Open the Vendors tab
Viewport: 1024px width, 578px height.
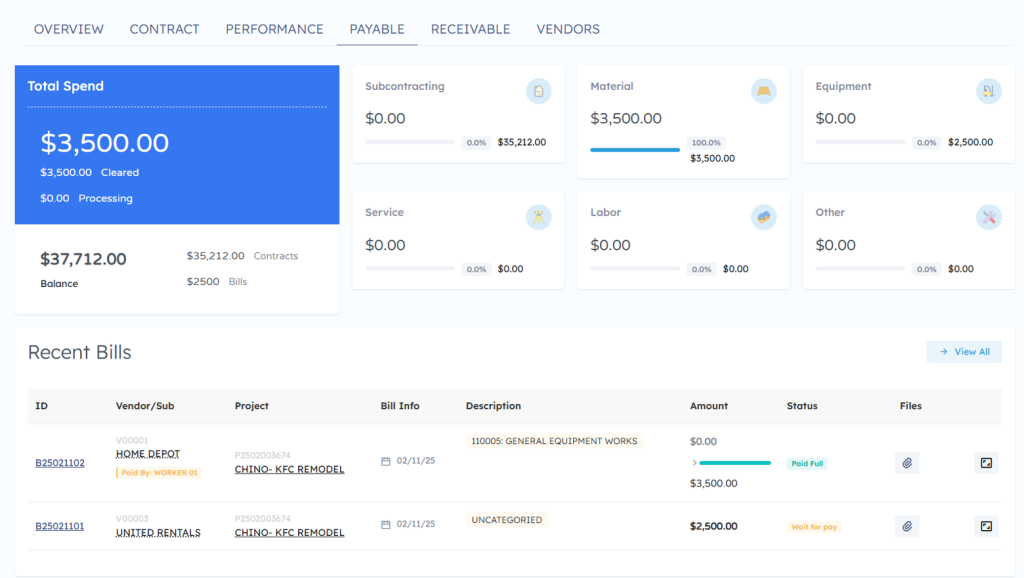tap(568, 29)
